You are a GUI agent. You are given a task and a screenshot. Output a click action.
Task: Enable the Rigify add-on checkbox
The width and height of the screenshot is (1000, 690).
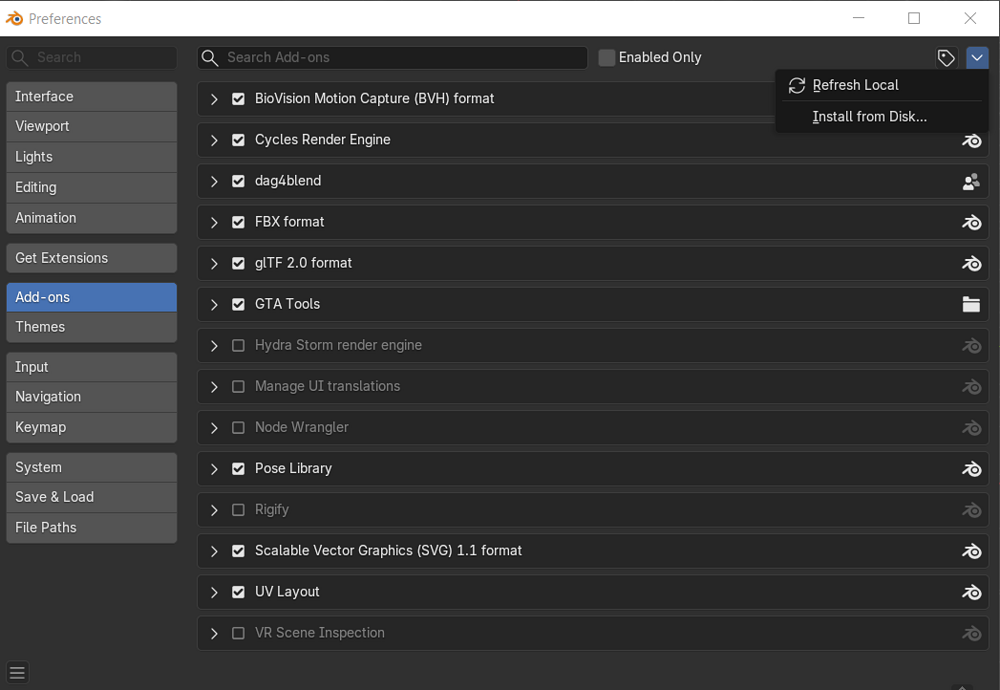pyautogui.click(x=238, y=510)
